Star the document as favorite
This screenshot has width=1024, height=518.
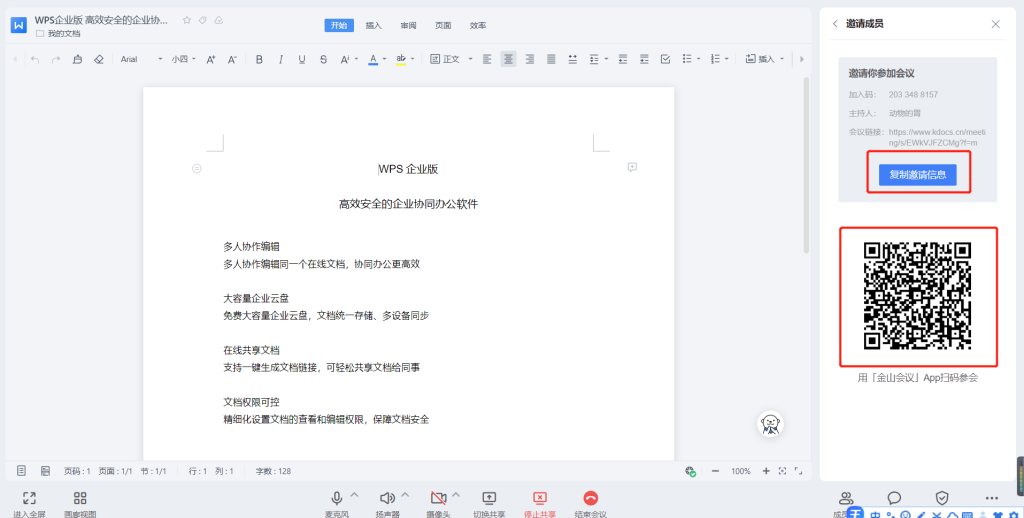point(187,20)
